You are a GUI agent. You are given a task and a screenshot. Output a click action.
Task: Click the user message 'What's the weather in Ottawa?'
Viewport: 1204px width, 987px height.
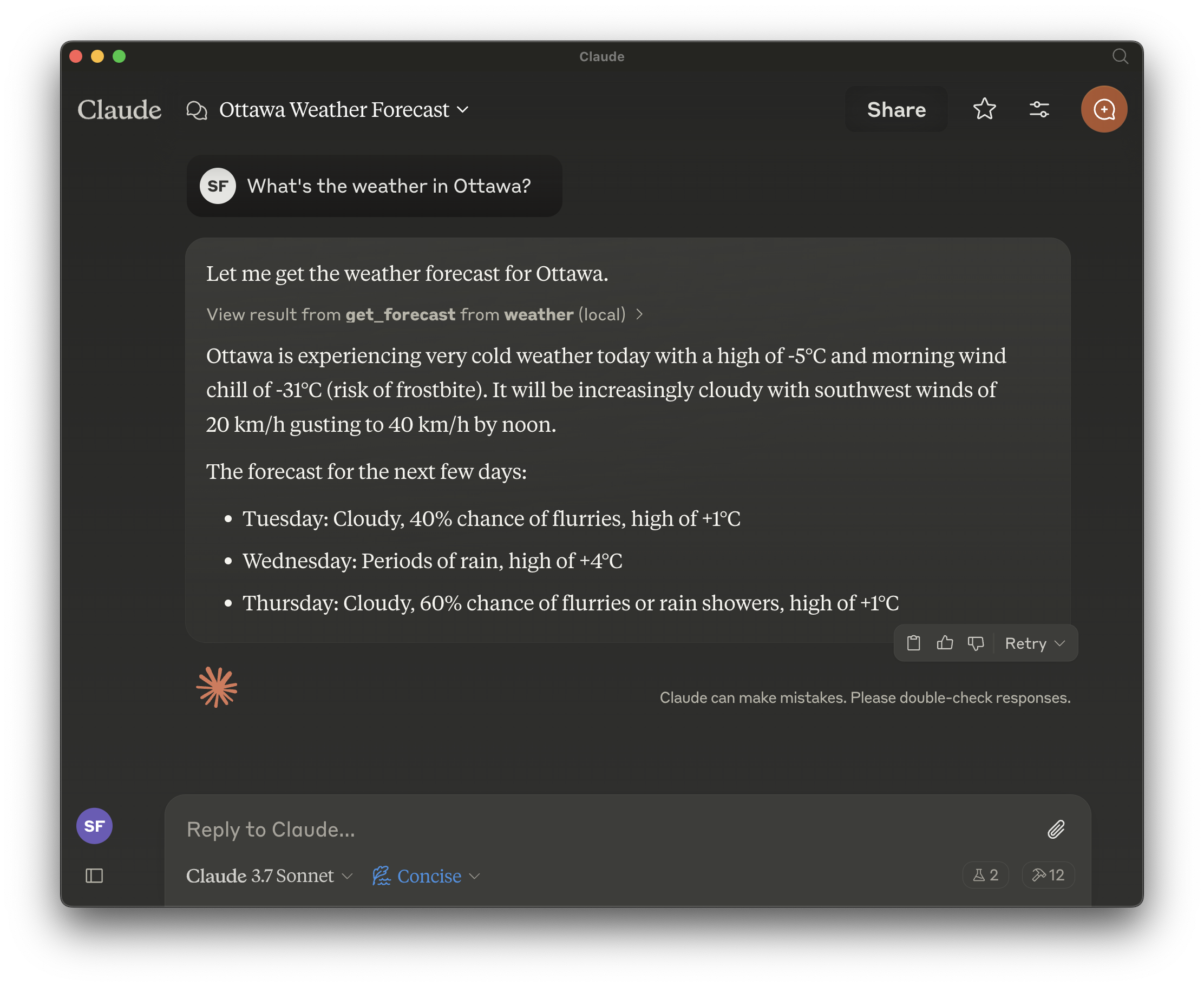(x=389, y=186)
